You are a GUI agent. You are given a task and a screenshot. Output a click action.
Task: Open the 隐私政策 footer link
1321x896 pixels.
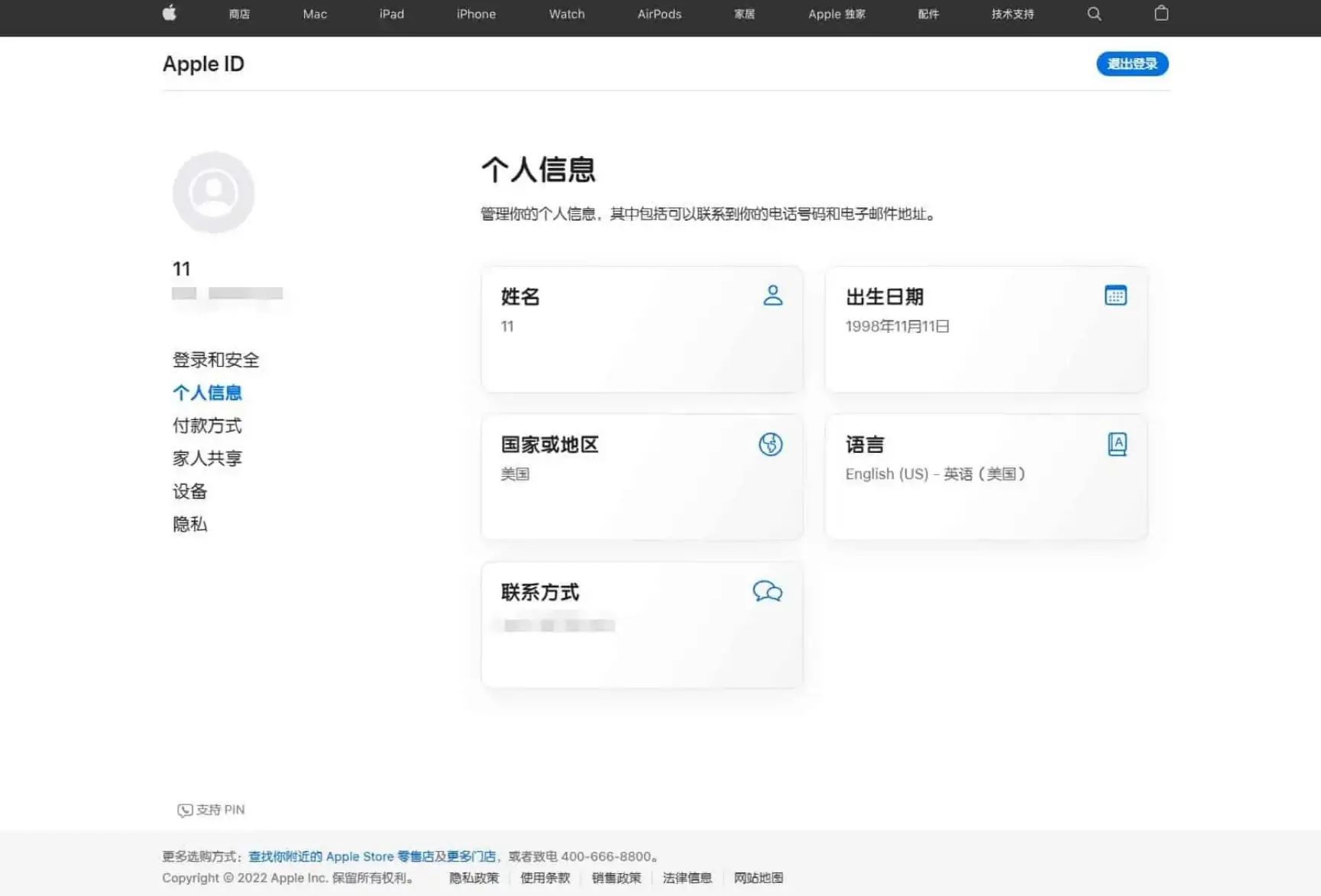point(473,878)
